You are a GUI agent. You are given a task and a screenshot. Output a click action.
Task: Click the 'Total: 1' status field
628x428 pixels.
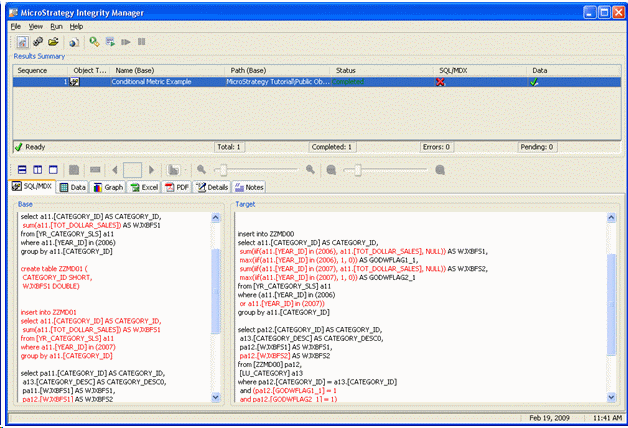[x=229, y=147]
